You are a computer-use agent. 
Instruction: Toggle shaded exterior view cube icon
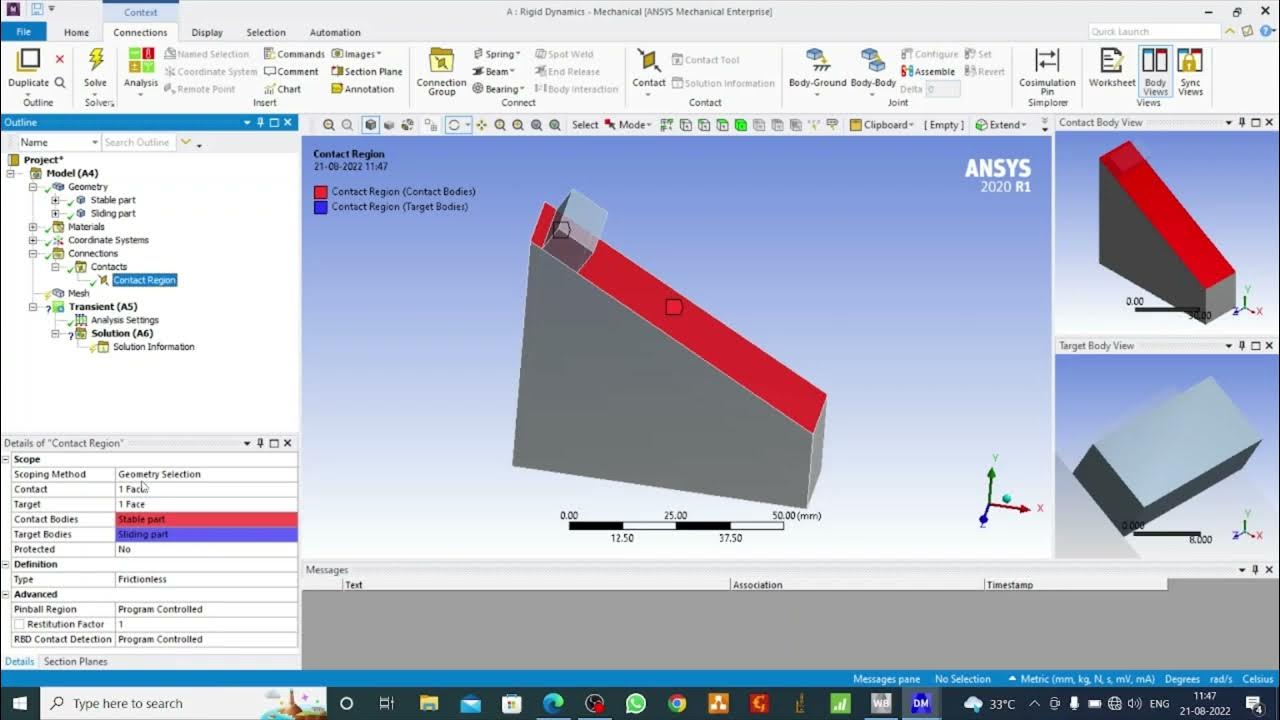click(x=370, y=125)
